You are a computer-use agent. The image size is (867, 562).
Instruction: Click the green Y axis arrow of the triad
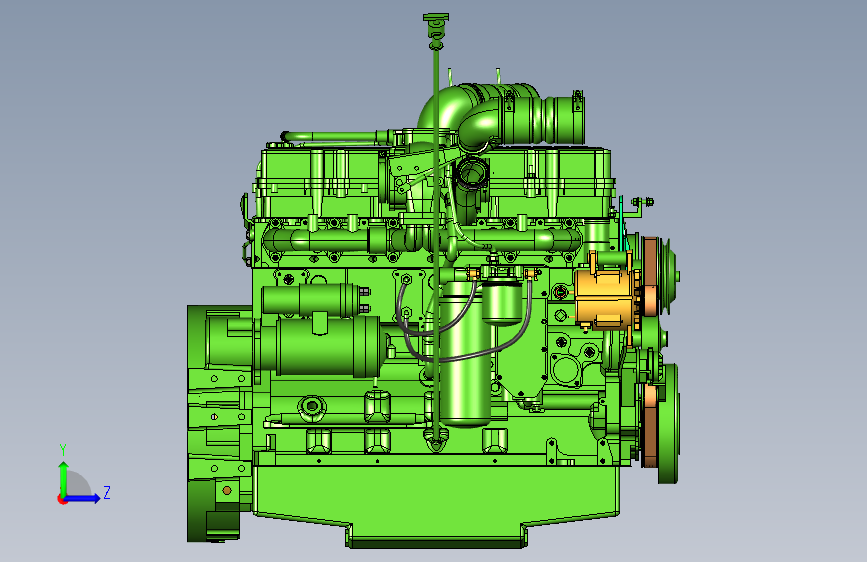point(63,478)
